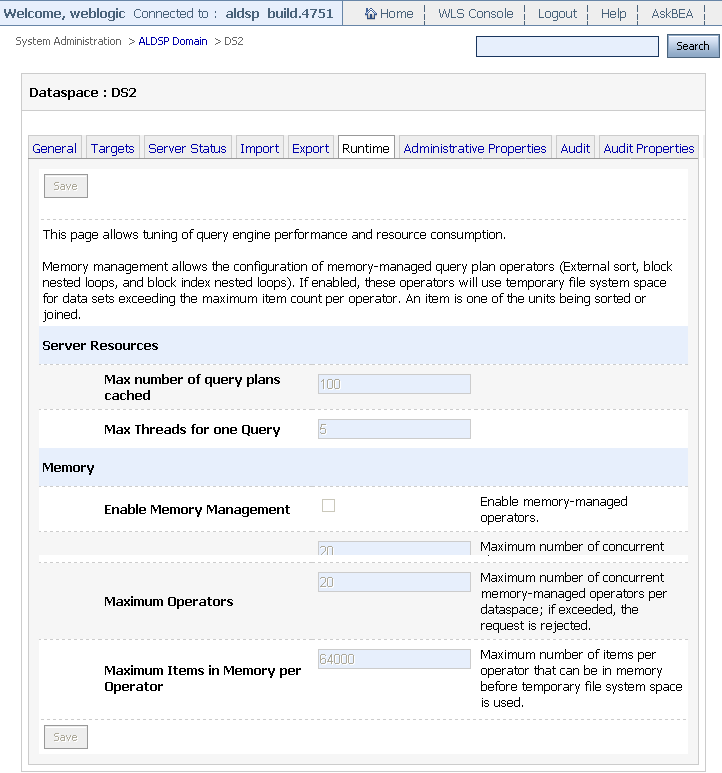722x773 pixels.
Task: Click the bottom Save button
Action: (x=66, y=737)
